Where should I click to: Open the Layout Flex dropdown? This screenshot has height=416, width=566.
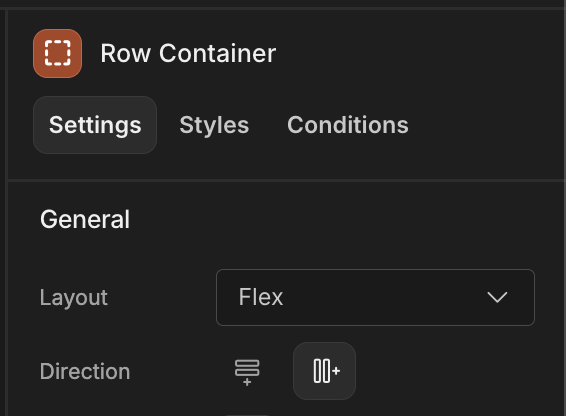pyautogui.click(x=375, y=298)
